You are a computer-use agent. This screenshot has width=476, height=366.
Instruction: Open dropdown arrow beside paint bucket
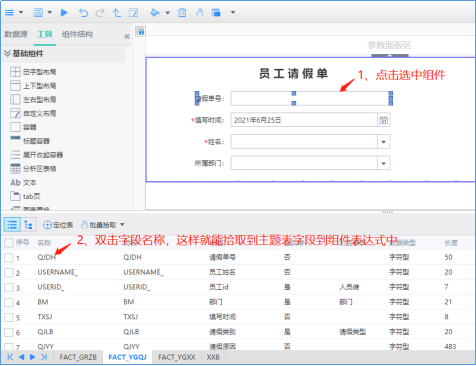tap(167, 13)
